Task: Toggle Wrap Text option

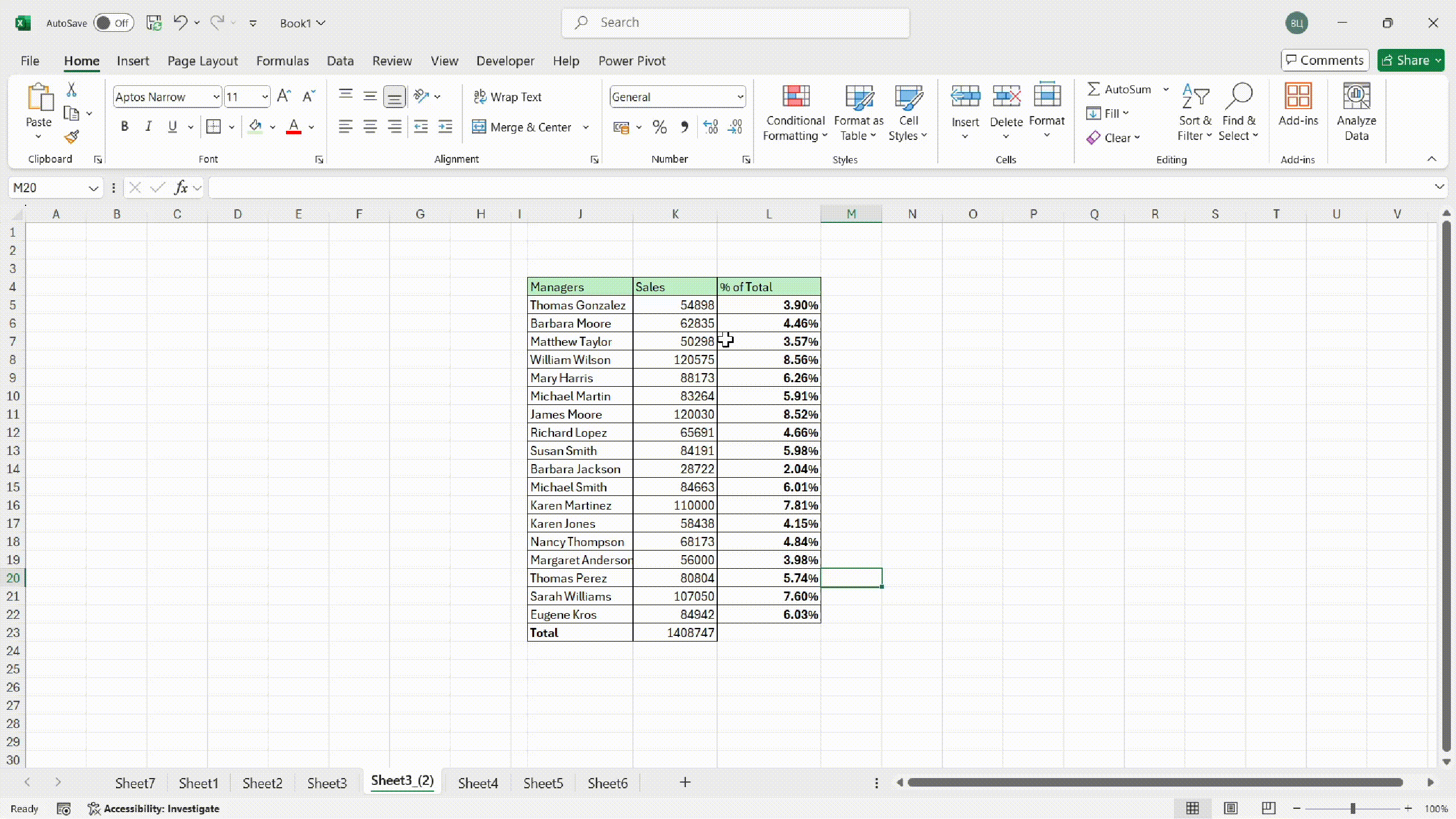Action: click(x=508, y=97)
